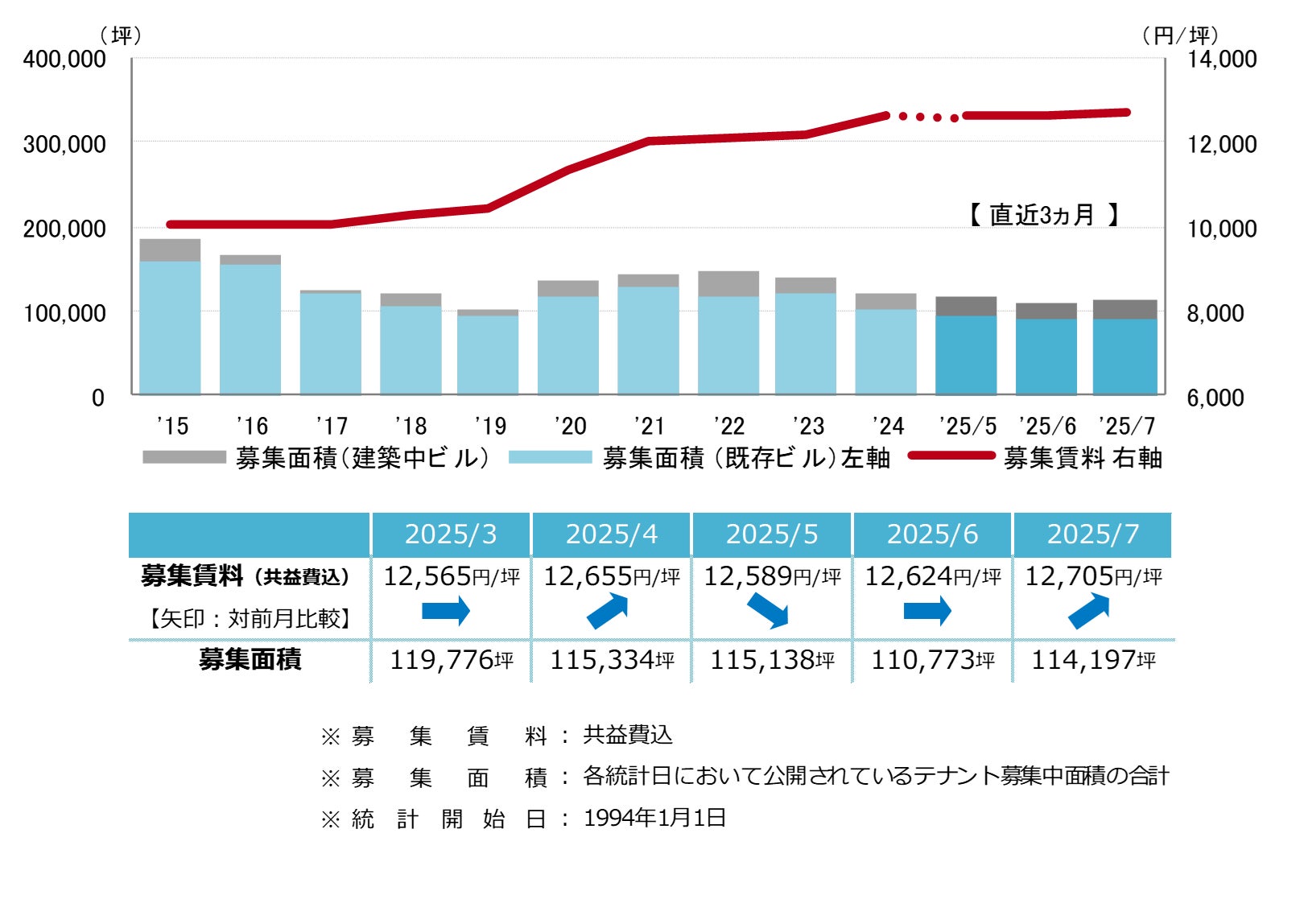The image size is (1304, 924).
Task: Click the flat blue arrow under 2025/3
Action: [446, 611]
